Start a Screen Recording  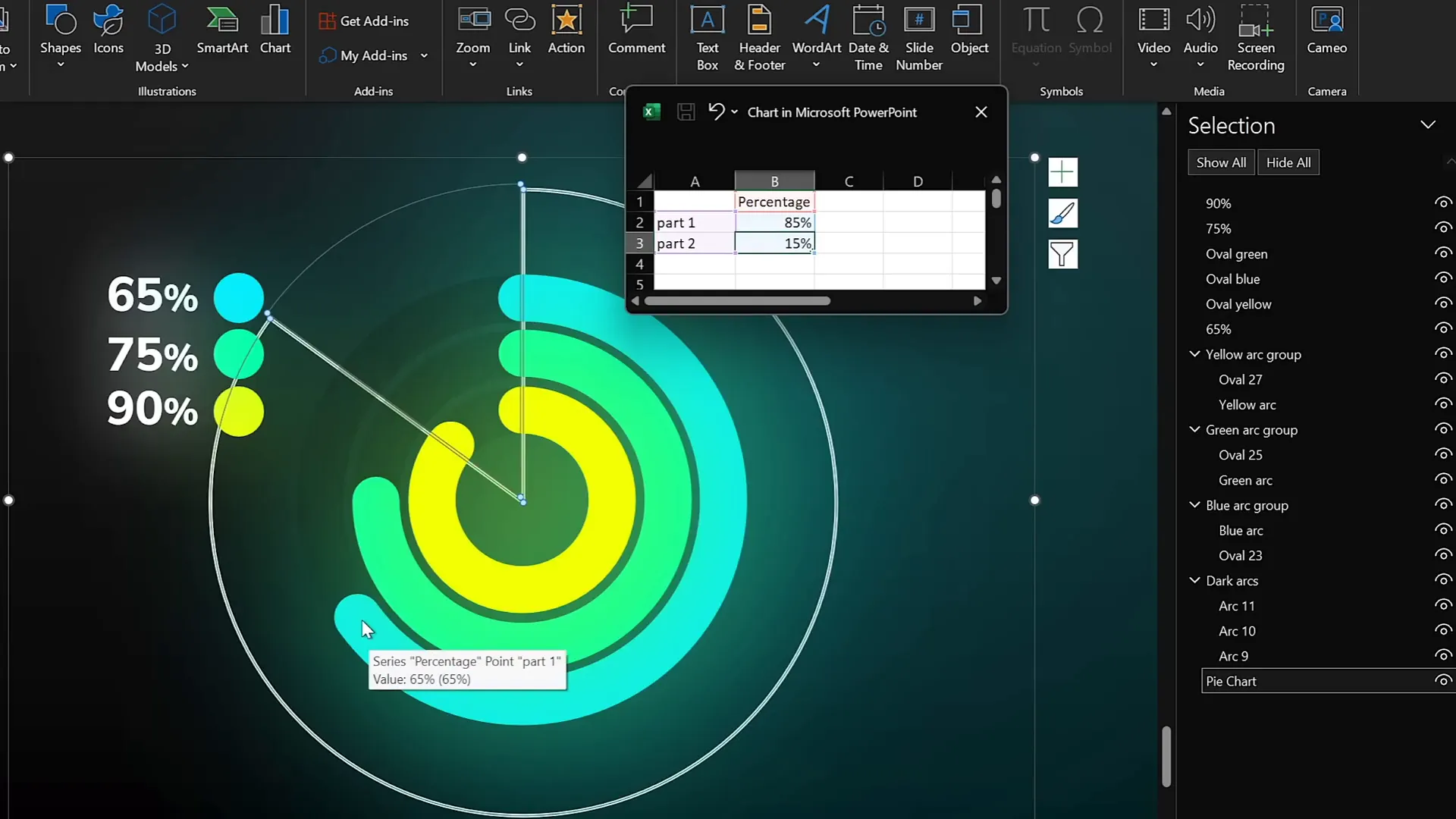click(1256, 38)
